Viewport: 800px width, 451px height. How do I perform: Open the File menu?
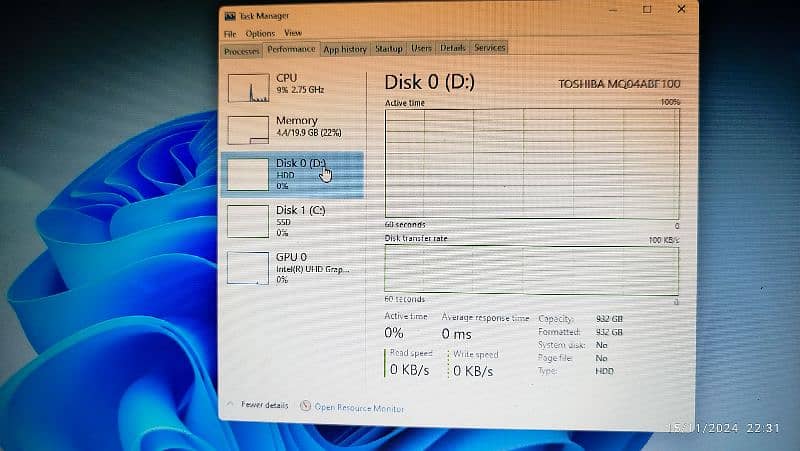(x=230, y=33)
